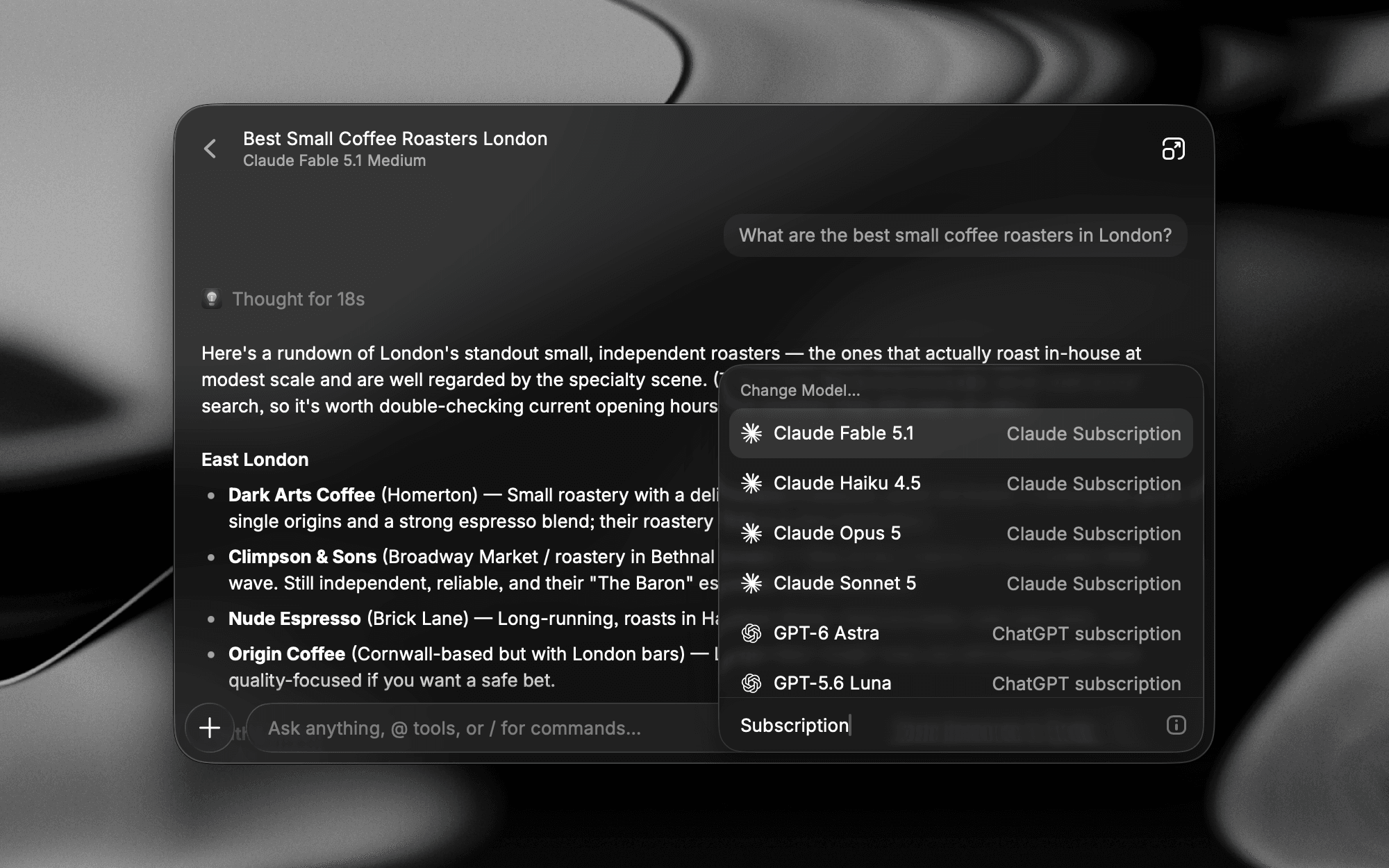Click Claude Subscription label beside Claude Haiku 4.5

(x=1094, y=483)
